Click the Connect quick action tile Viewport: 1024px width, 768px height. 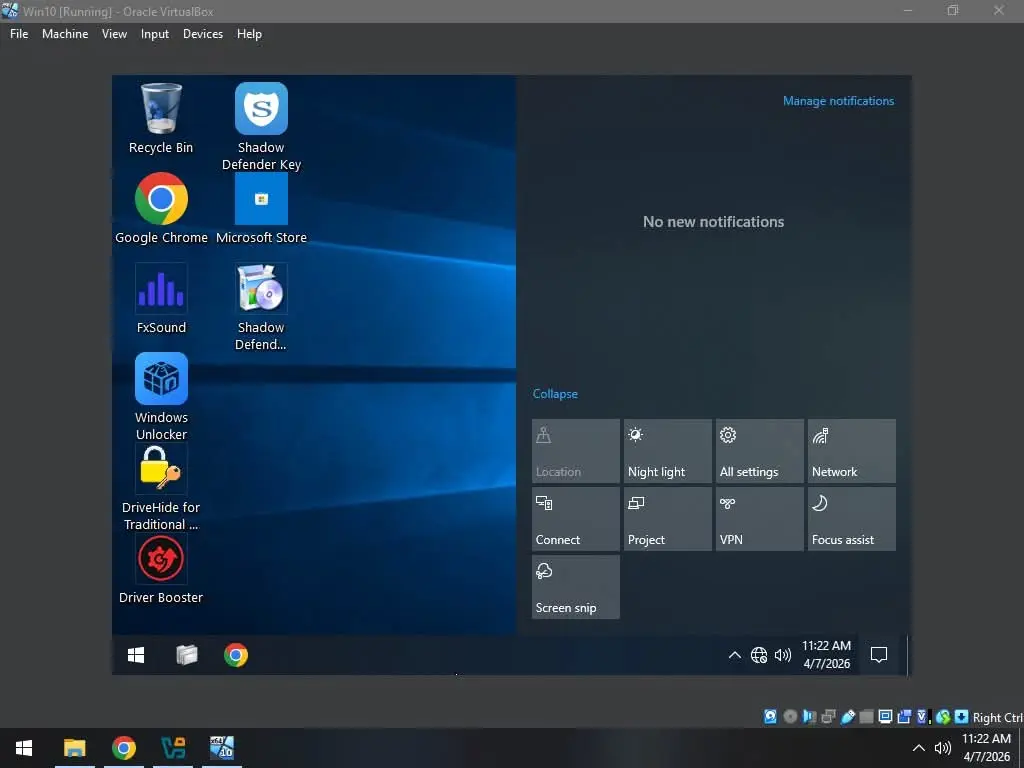click(x=575, y=519)
